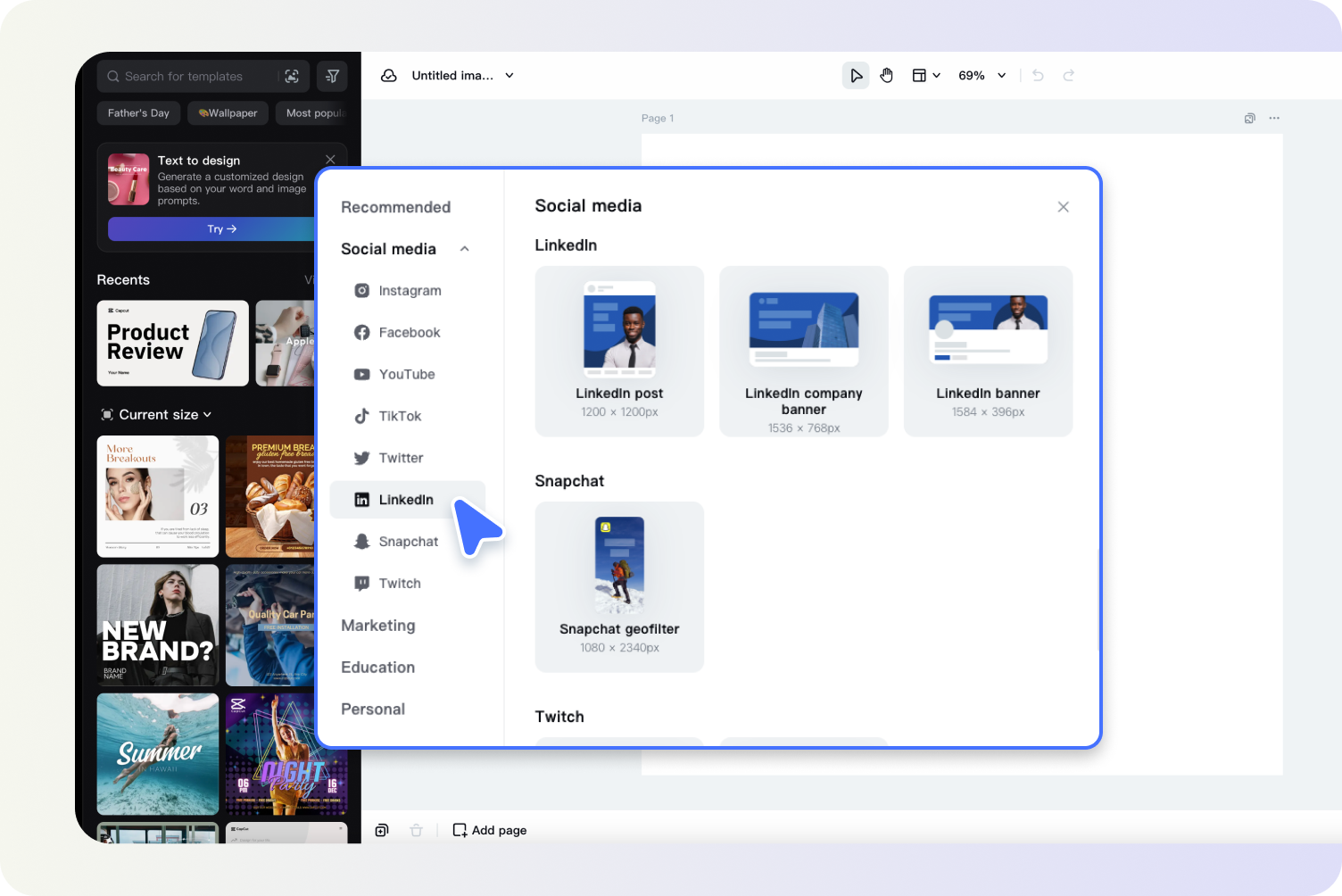Choose the LinkedIn post size preset
This screenshot has width=1342, height=896.
[x=619, y=351]
